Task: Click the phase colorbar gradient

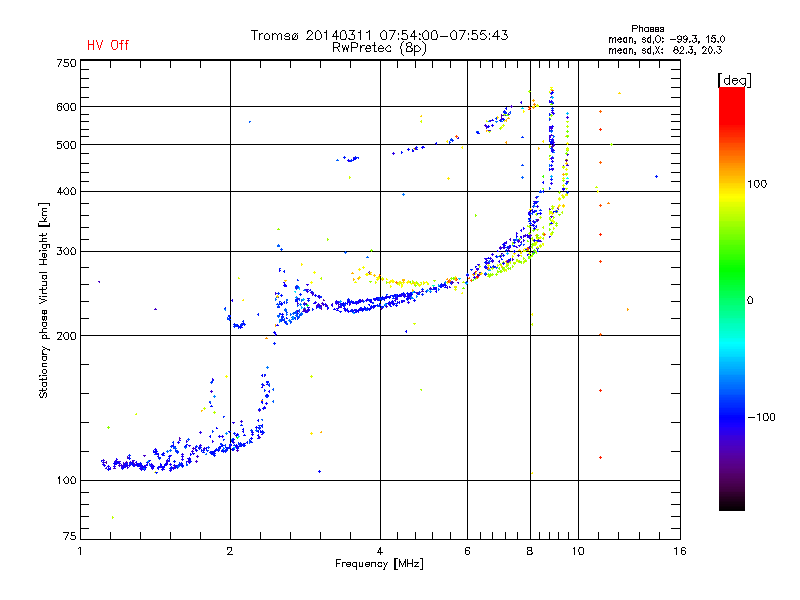Action: click(x=732, y=298)
